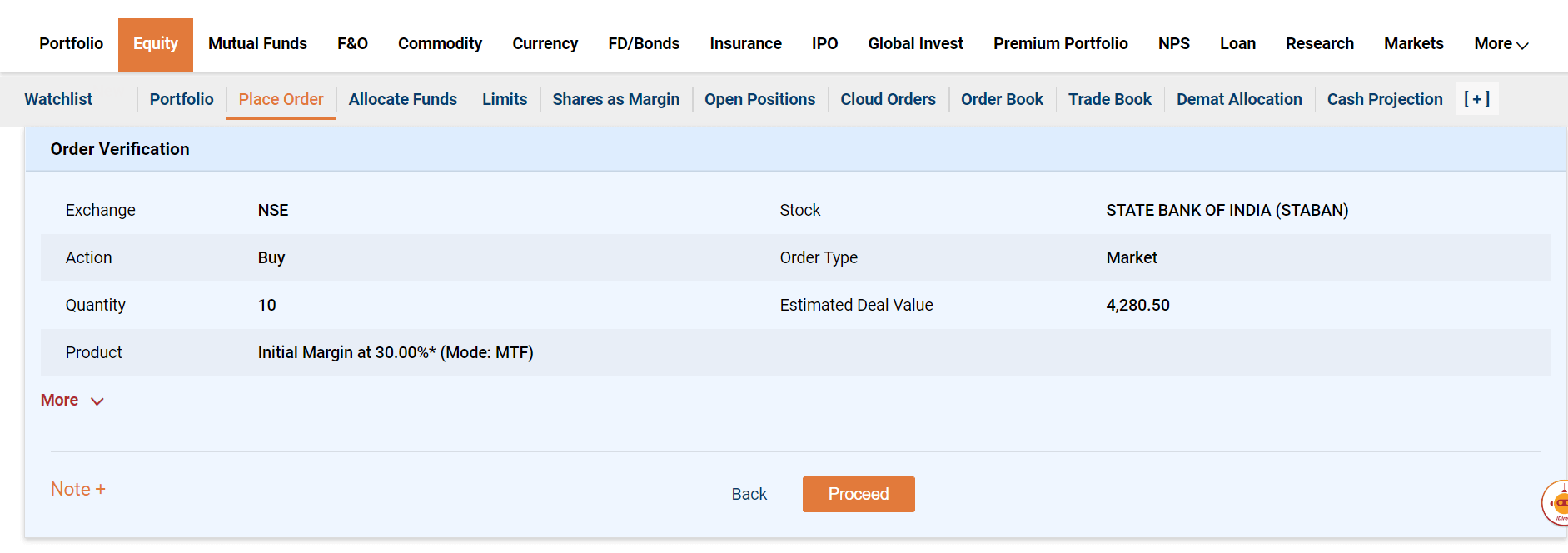Expand the [+] extra submenu options
This screenshot has height=553, width=1568.
click(1476, 99)
